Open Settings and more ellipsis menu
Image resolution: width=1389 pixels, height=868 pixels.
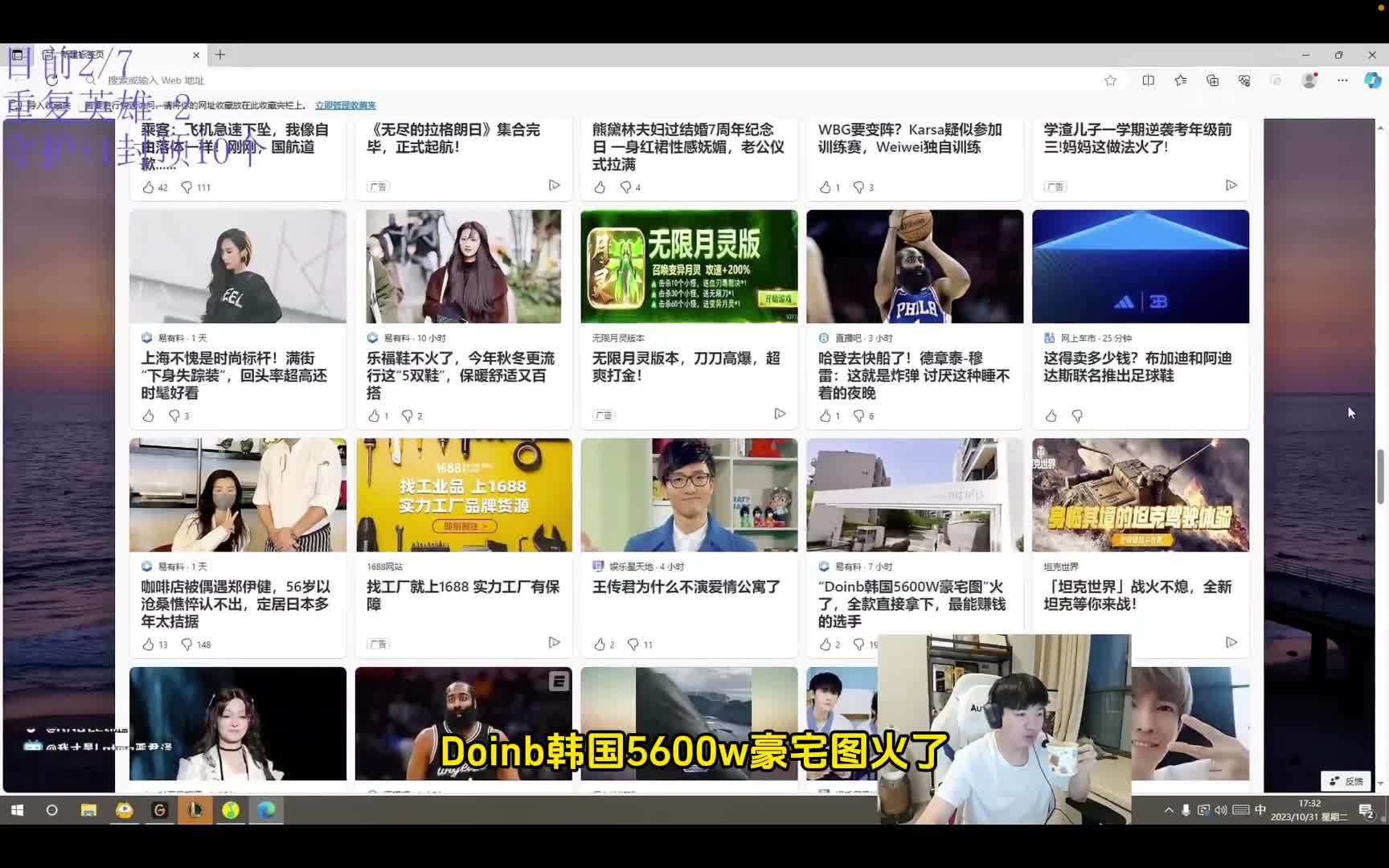1342,80
